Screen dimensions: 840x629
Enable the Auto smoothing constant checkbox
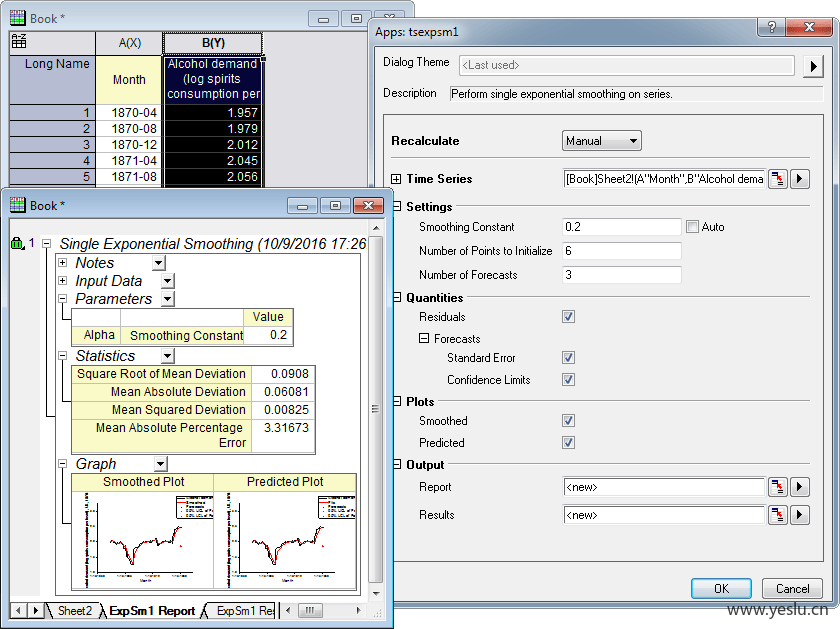pyautogui.click(x=692, y=227)
